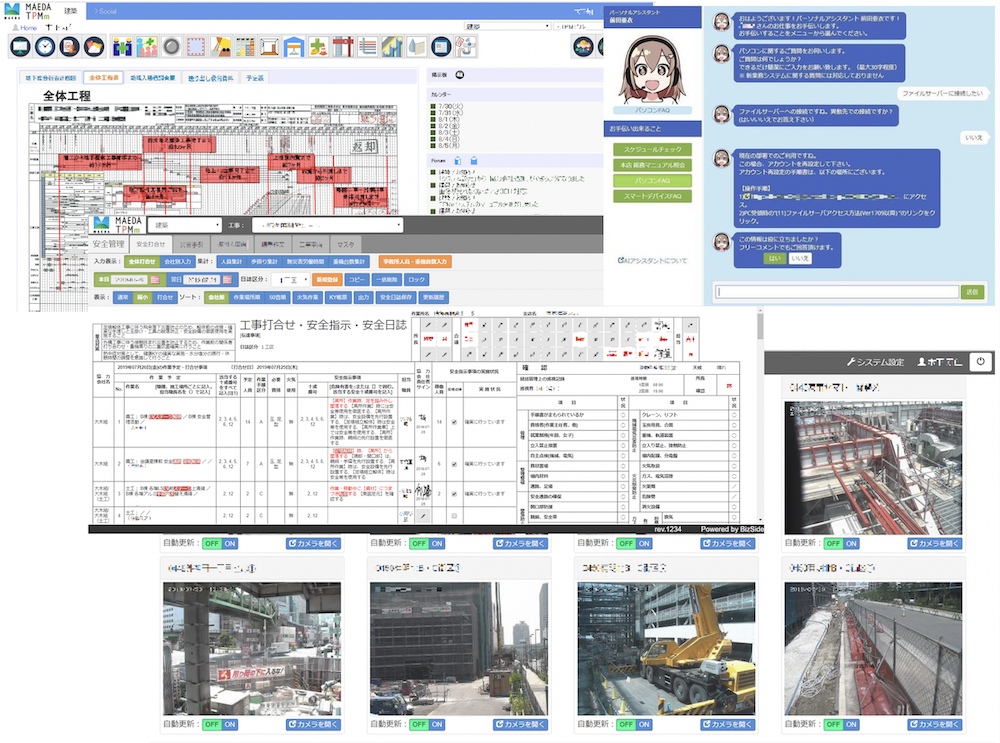Image resolution: width=1000 pixels, height=743 pixels.
Task: Select the 建築 tab beside MAEDA logo
Action: tap(70, 11)
